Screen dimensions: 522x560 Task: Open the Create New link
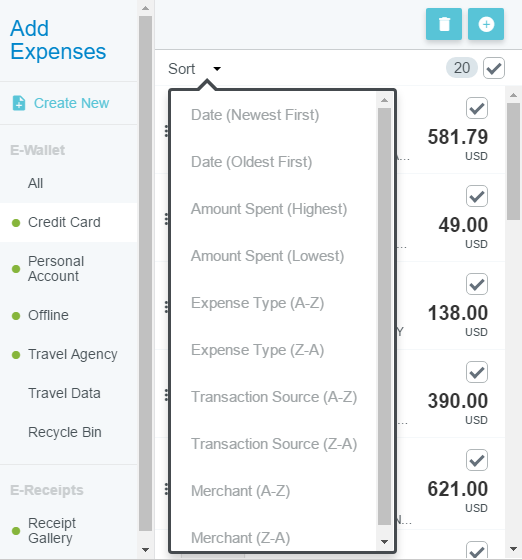coord(71,103)
